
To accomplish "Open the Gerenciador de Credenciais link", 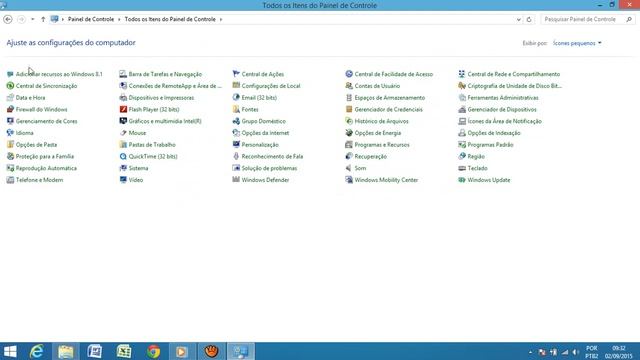I will tap(389, 109).
